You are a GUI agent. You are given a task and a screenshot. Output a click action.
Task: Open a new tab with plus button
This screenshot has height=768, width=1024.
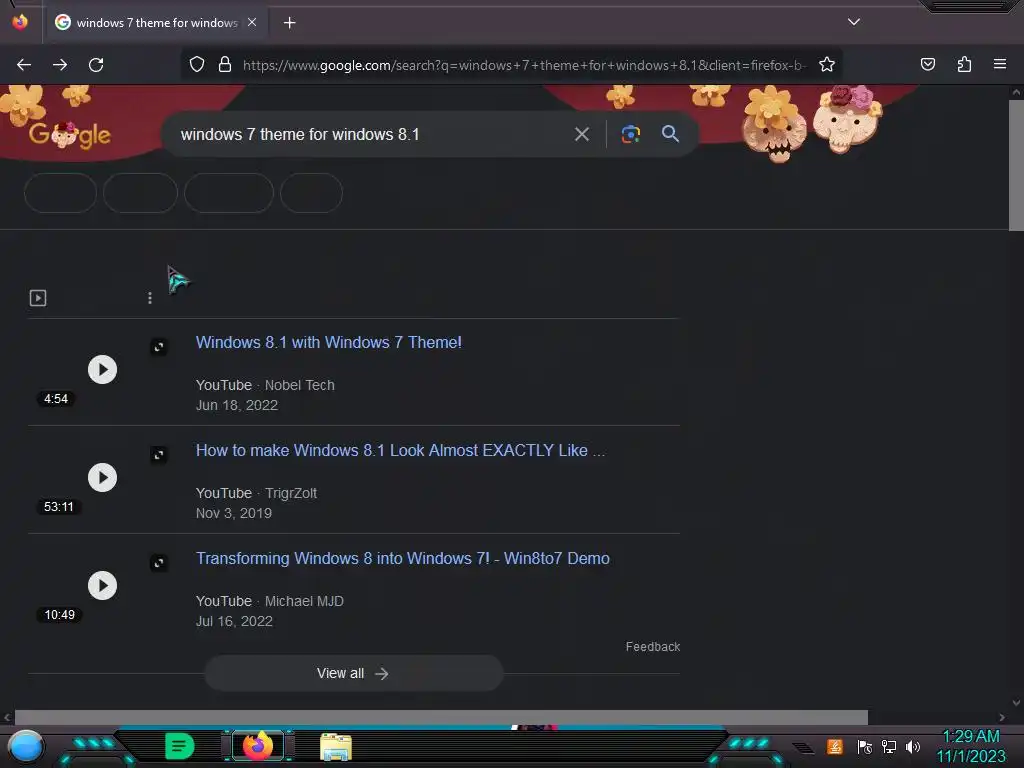tap(289, 23)
